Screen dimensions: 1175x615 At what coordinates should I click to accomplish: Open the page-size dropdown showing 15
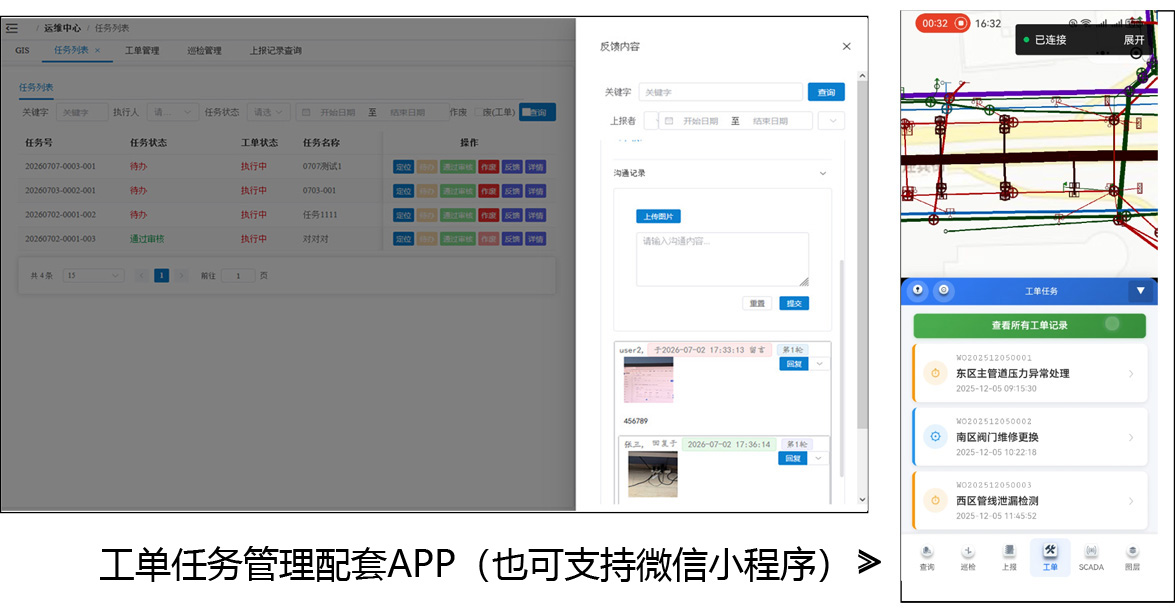(92, 276)
